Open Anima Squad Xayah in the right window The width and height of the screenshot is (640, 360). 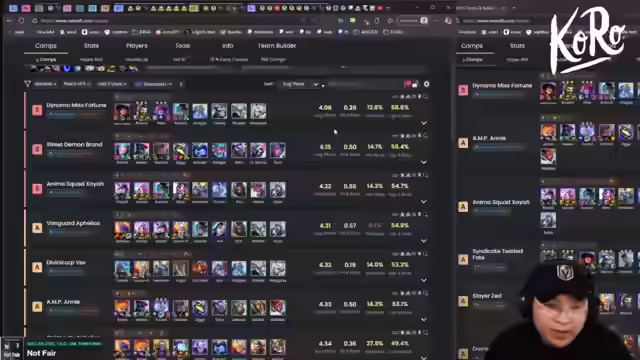pos(501,202)
